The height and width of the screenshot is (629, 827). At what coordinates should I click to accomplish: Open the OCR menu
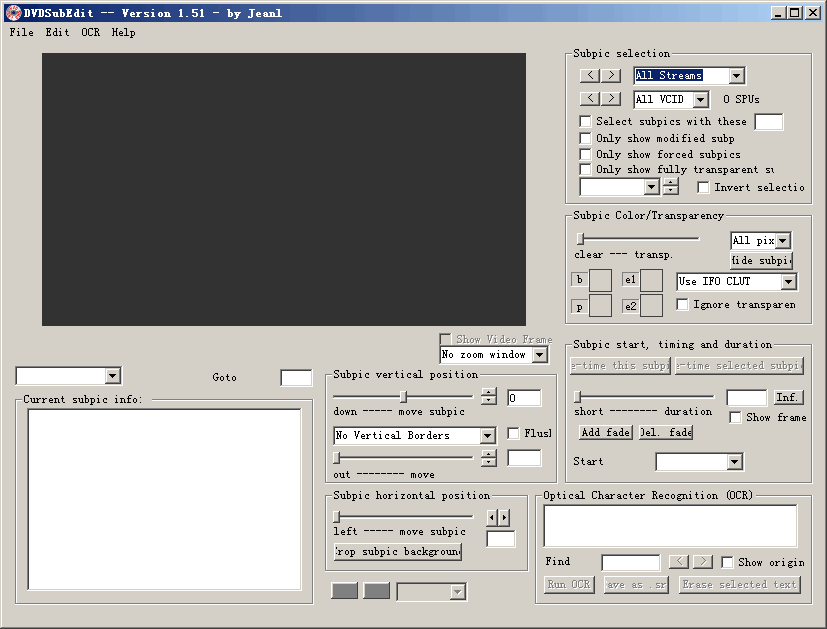90,32
